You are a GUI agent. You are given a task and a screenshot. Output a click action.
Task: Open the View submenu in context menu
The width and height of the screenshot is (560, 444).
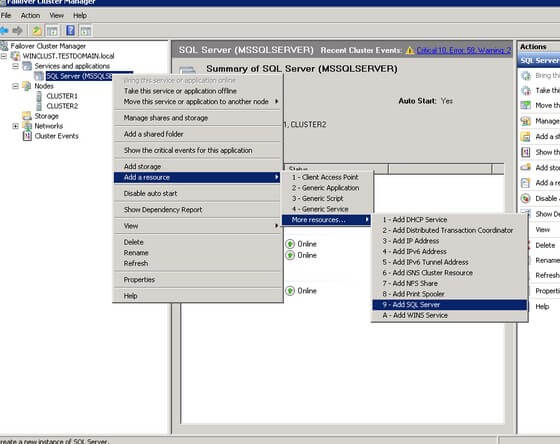(x=198, y=226)
